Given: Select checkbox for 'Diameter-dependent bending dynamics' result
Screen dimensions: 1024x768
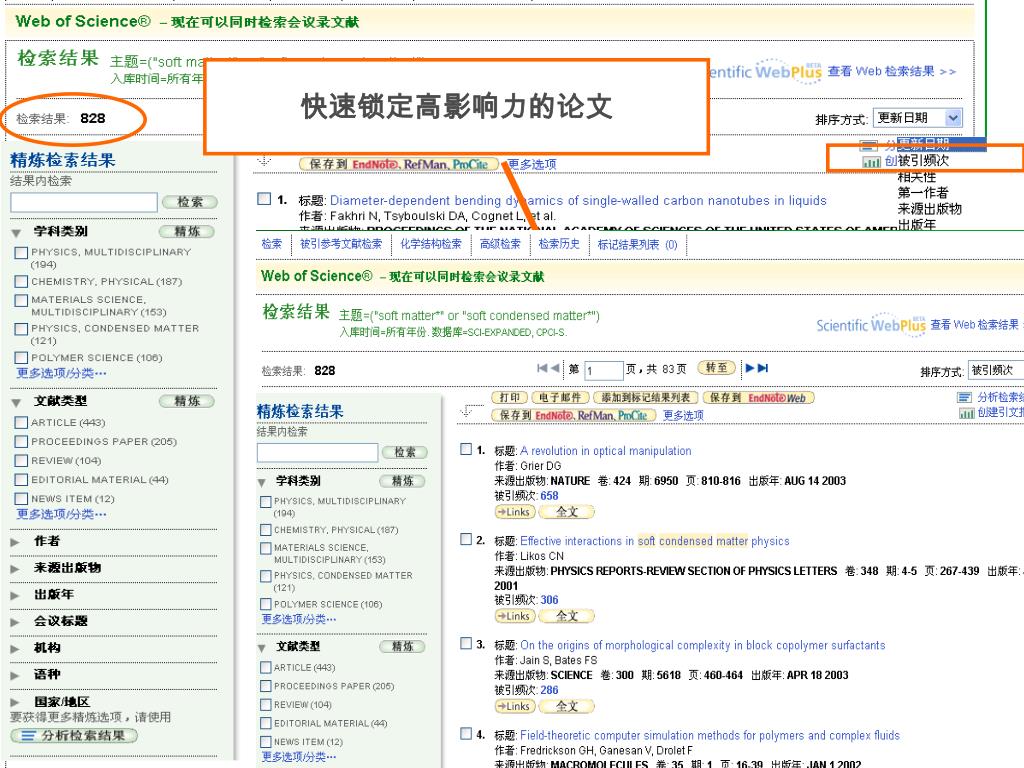Looking at the screenshot, I should pyautogui.click(x=264, y=199).
